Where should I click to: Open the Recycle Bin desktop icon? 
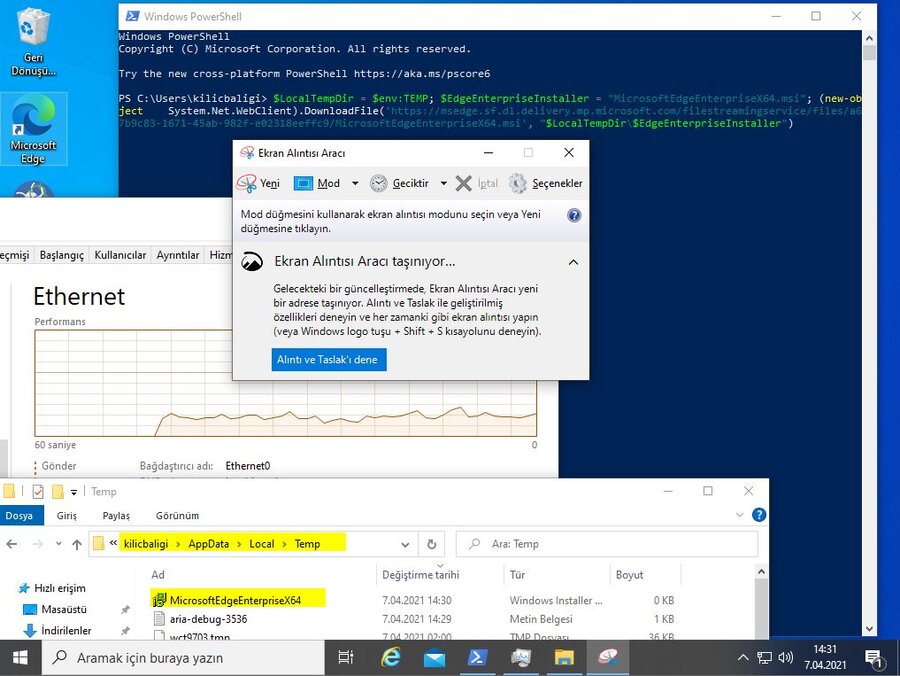pyautogui.click(x=33, y=43)
